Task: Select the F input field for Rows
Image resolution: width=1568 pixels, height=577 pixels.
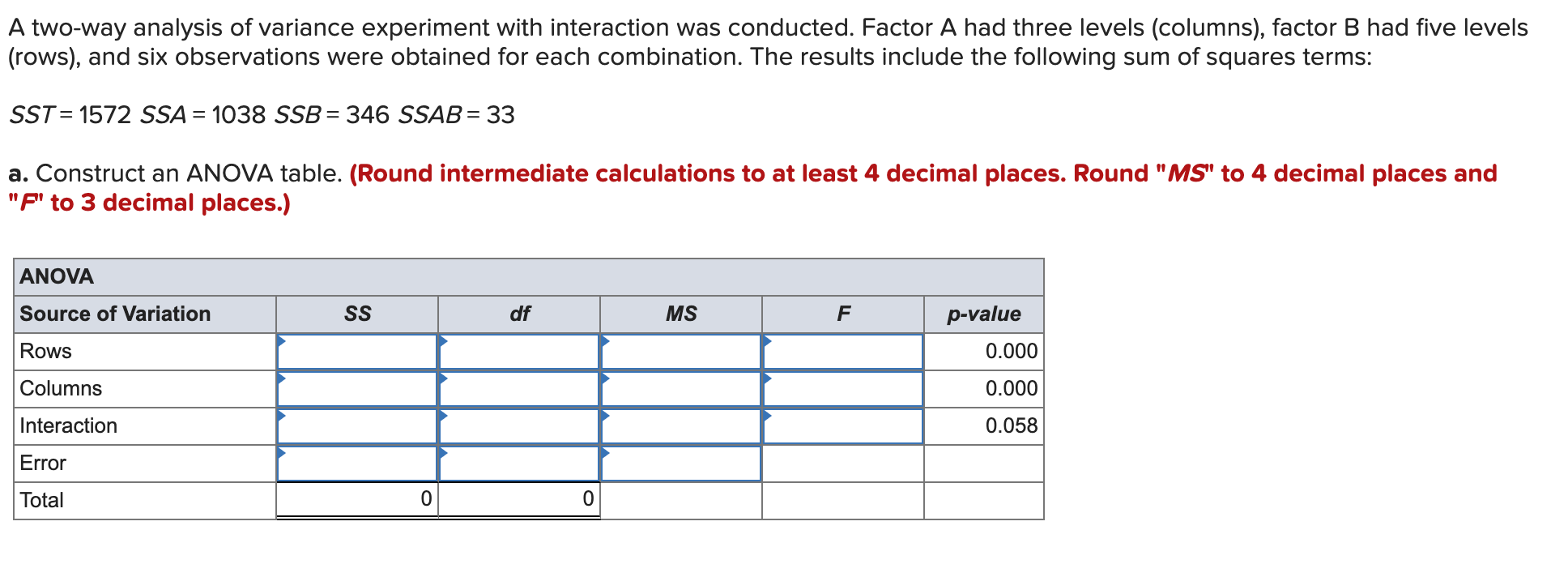Action: [x=843, y=351]
